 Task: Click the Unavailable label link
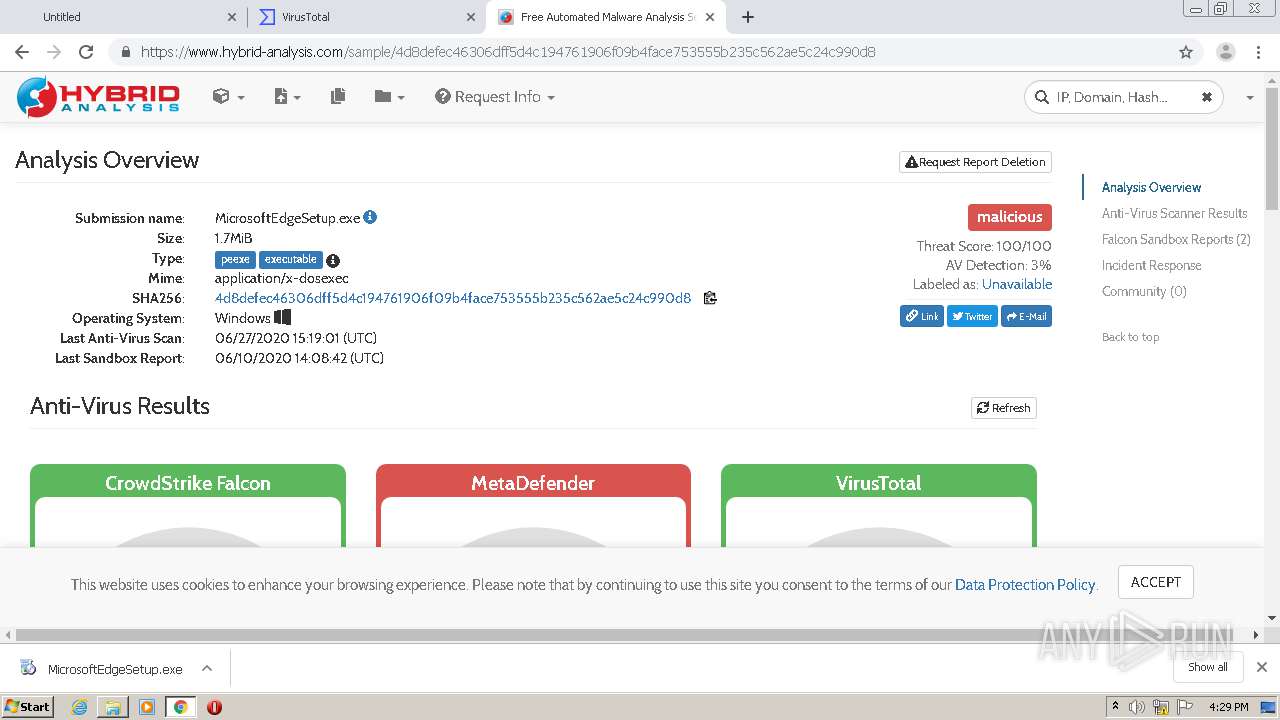(1017, 284)
